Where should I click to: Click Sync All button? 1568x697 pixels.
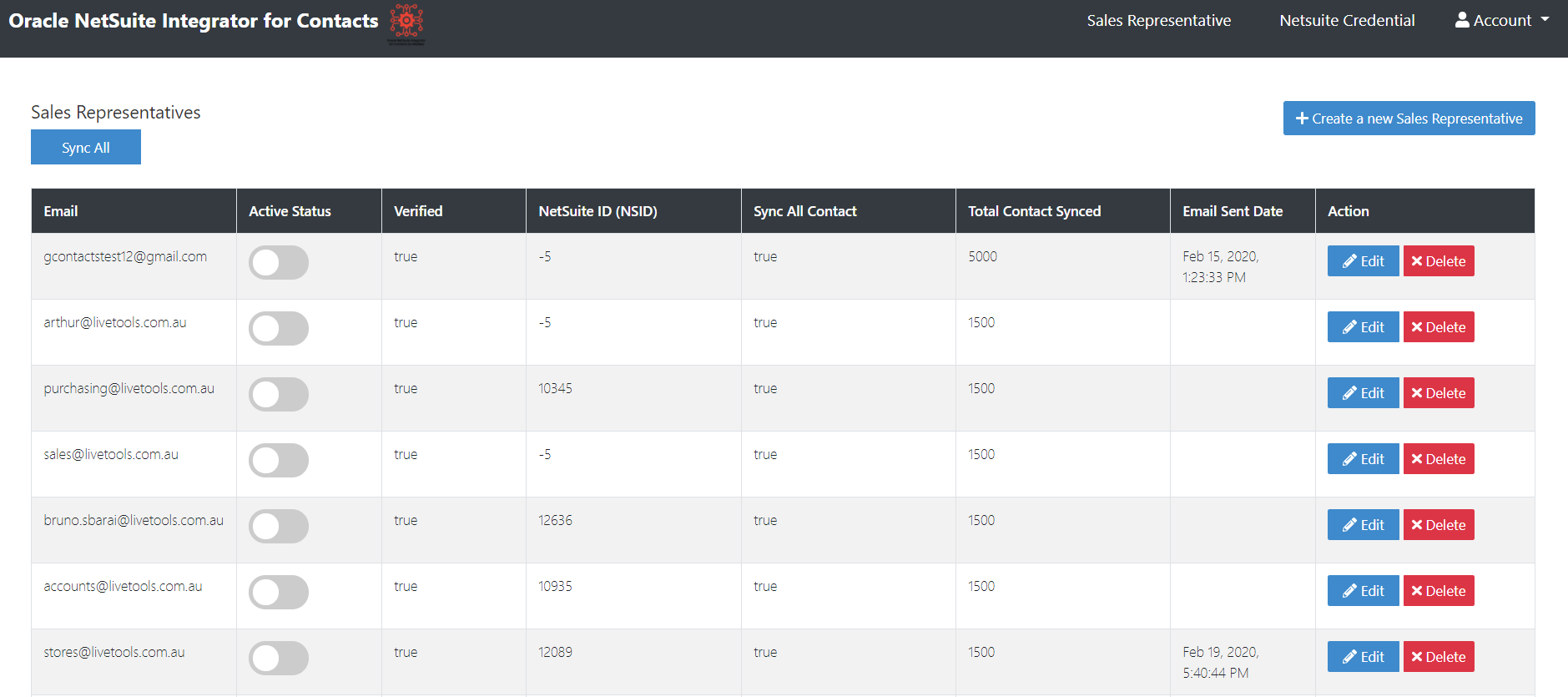tap(86, 147)
